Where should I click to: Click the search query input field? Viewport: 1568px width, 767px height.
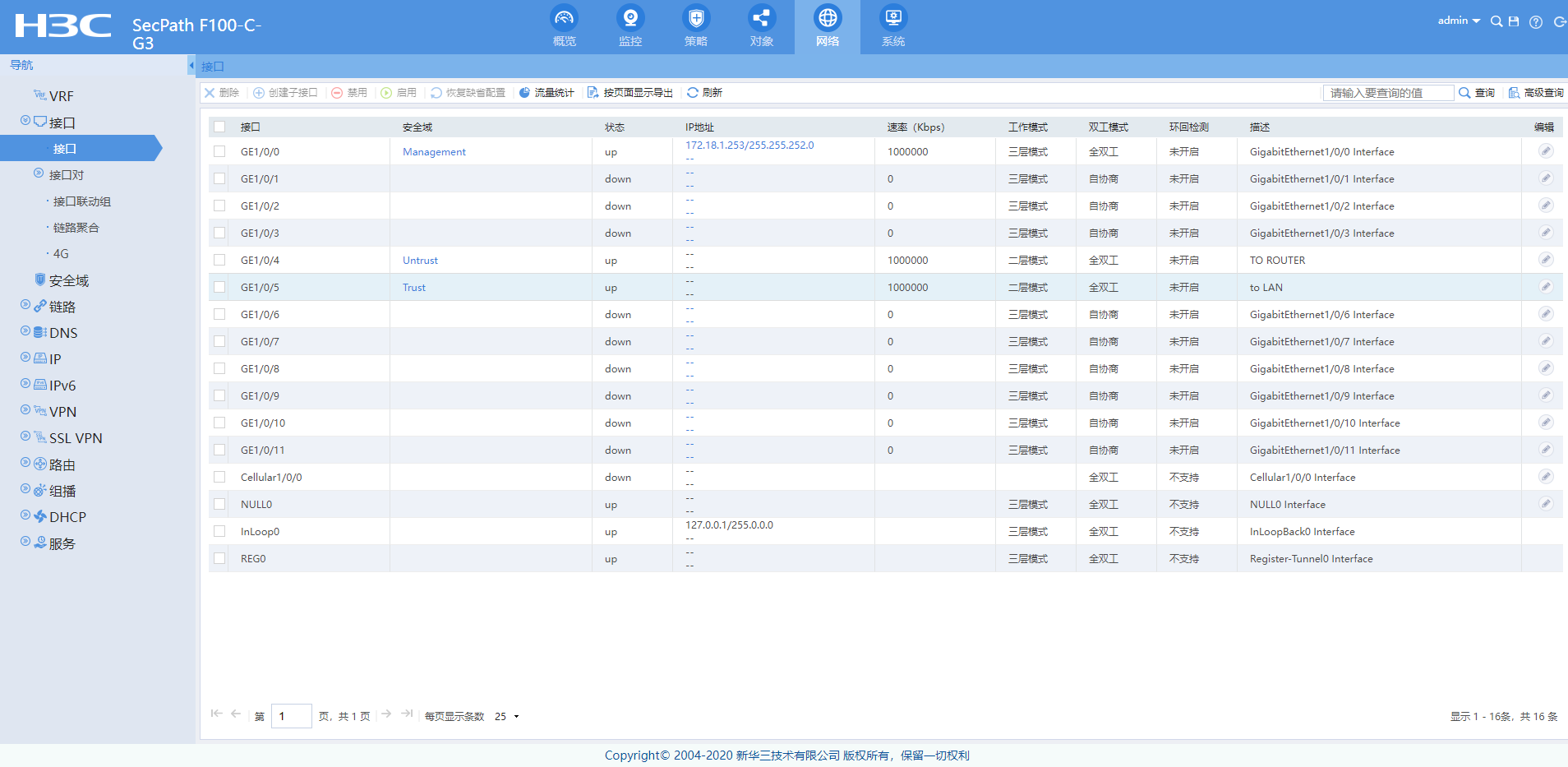(x=1387, y=93)
